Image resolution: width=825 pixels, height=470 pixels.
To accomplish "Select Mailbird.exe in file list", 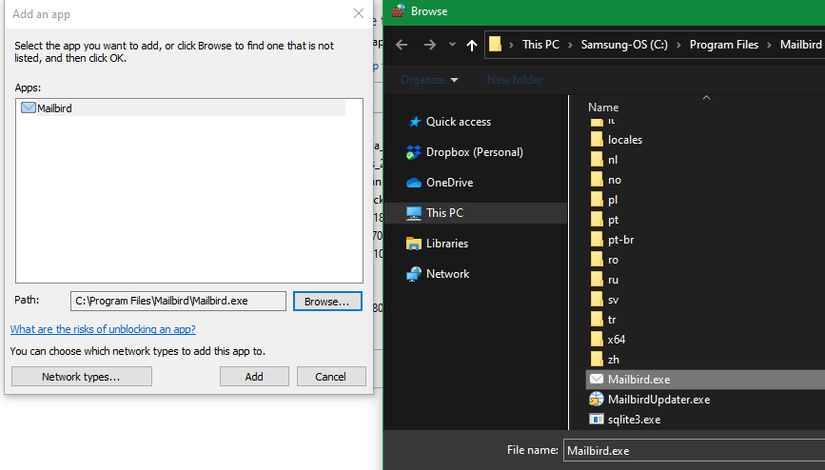I will 705,379.
